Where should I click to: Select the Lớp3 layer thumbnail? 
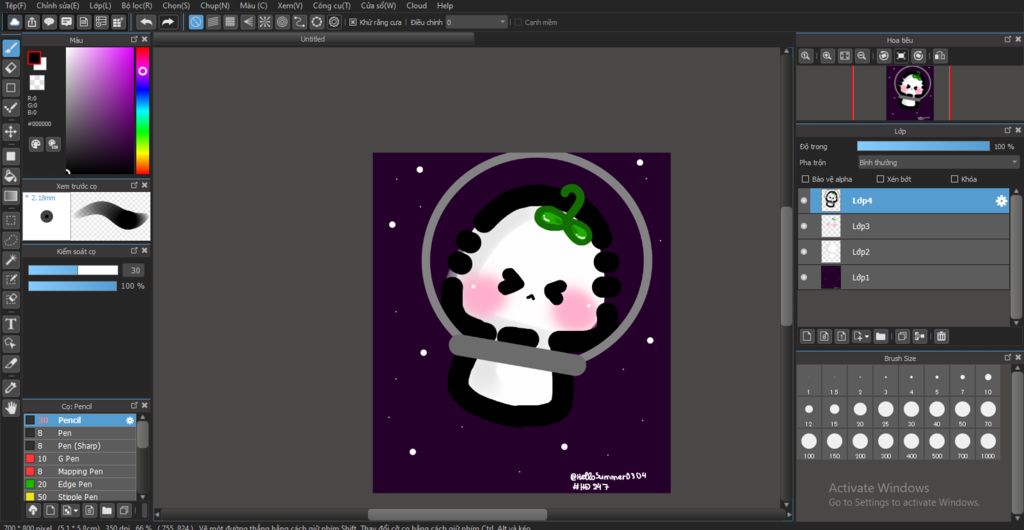point(831,226)
